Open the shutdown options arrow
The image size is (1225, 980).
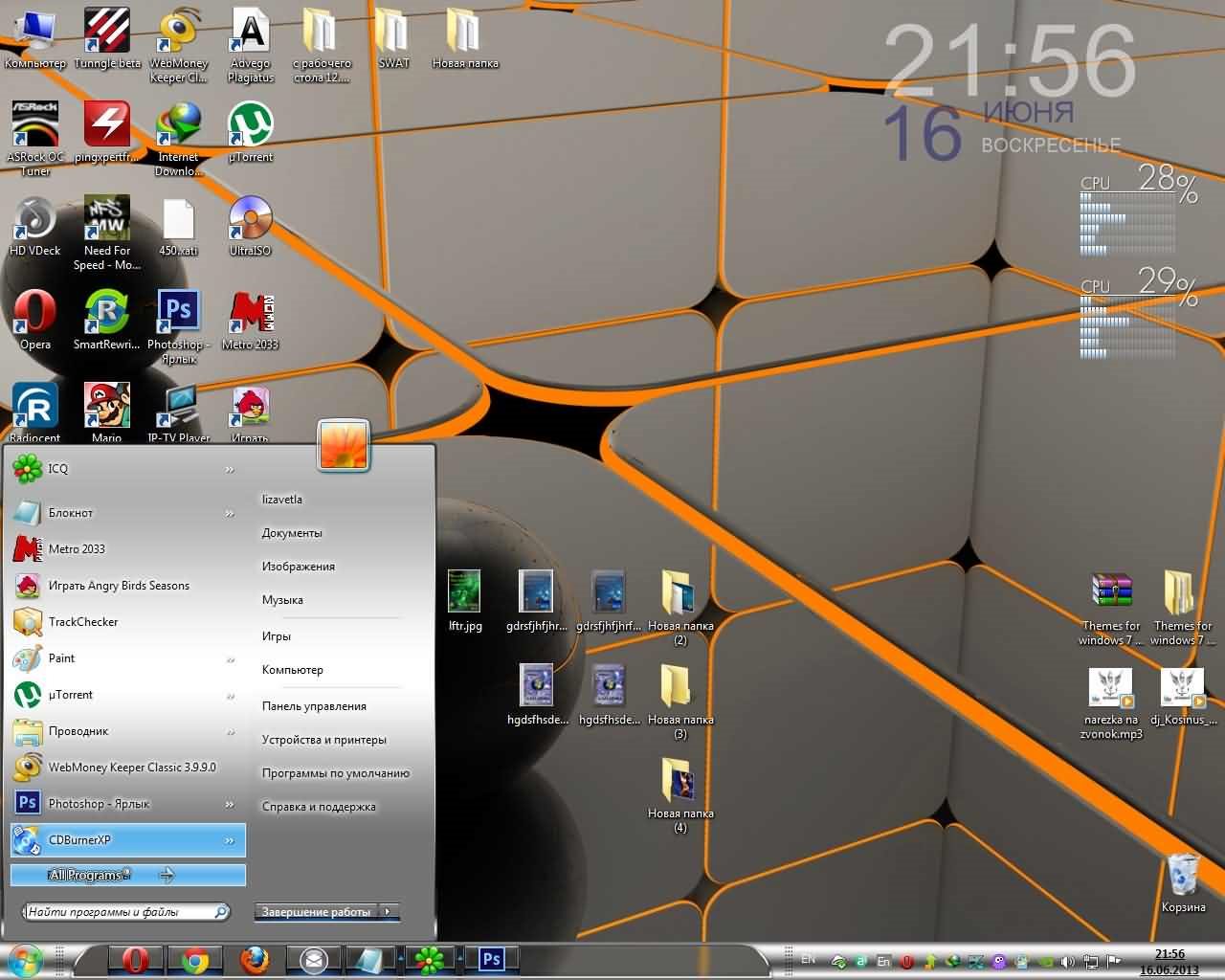pyautogui.click(x=389, y=912)
